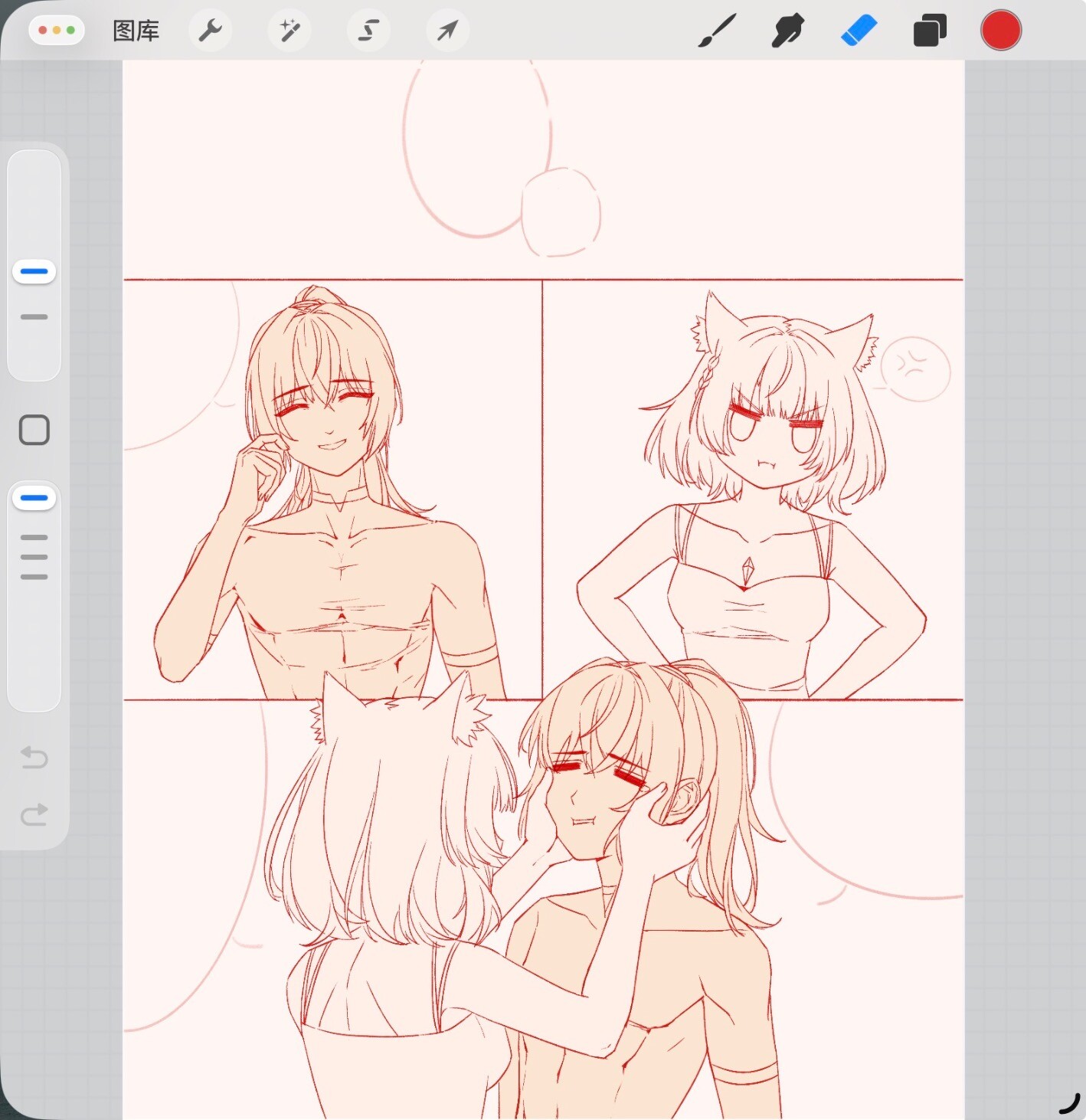Screen dimensions: 1086x1120
Task: Click the brush opacity slider handle
Action: click(34, 498)
